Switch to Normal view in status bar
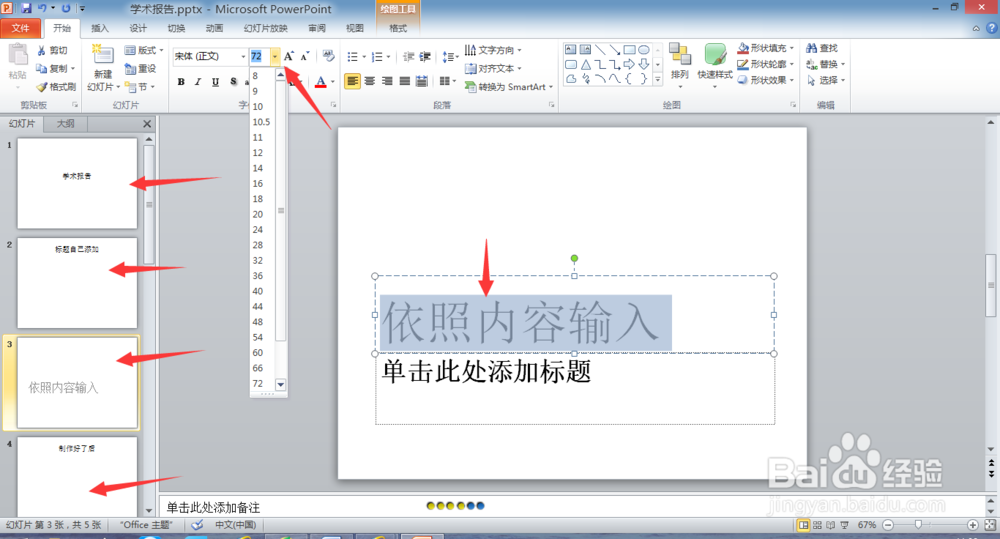 tap(804, 525)
